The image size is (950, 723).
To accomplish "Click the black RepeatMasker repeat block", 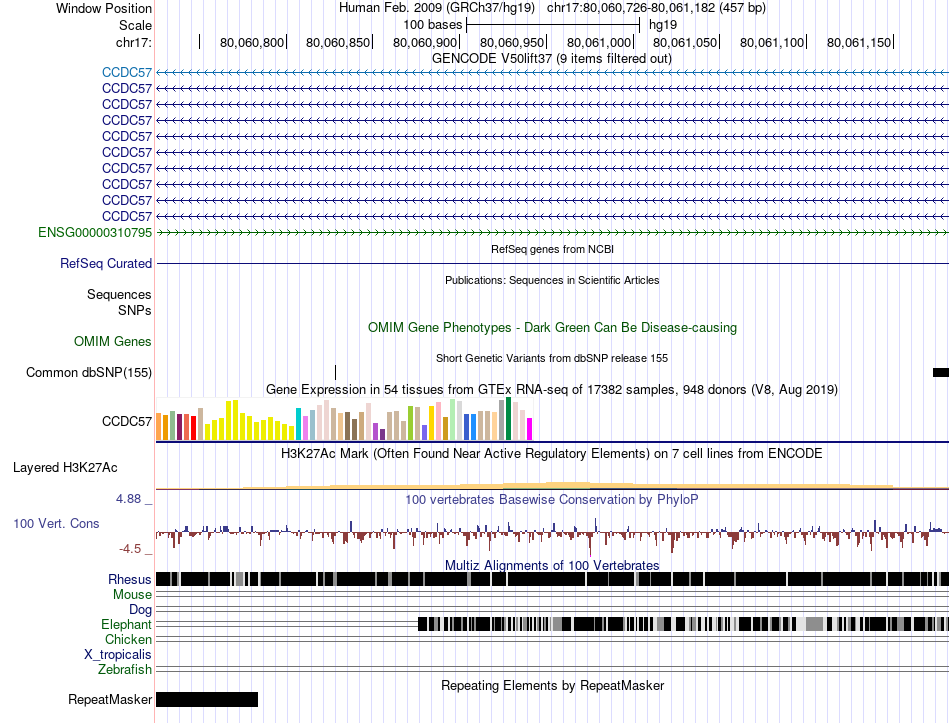I will [207, 699].
